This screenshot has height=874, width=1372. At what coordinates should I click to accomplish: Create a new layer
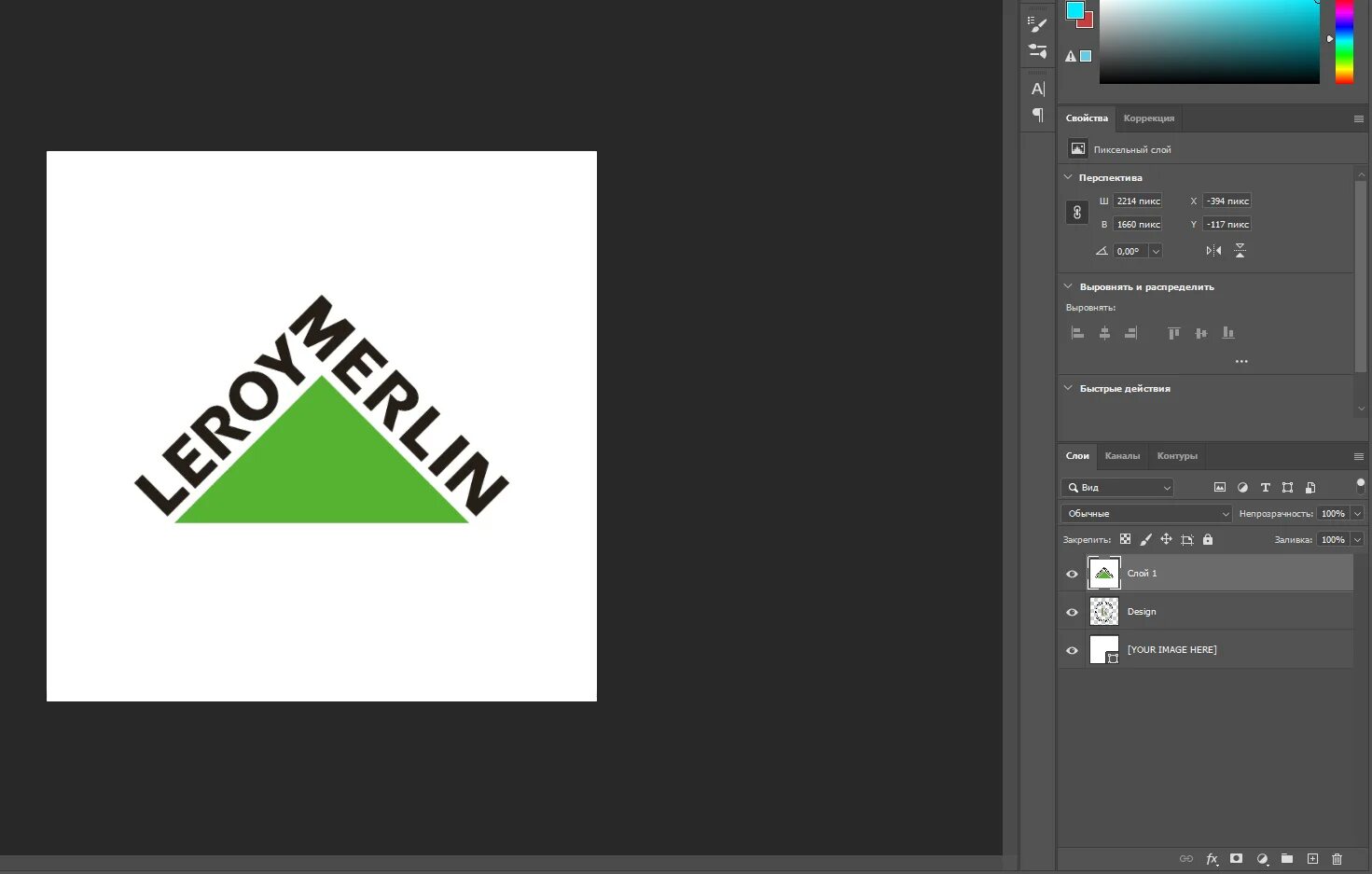pos(1312,858)
